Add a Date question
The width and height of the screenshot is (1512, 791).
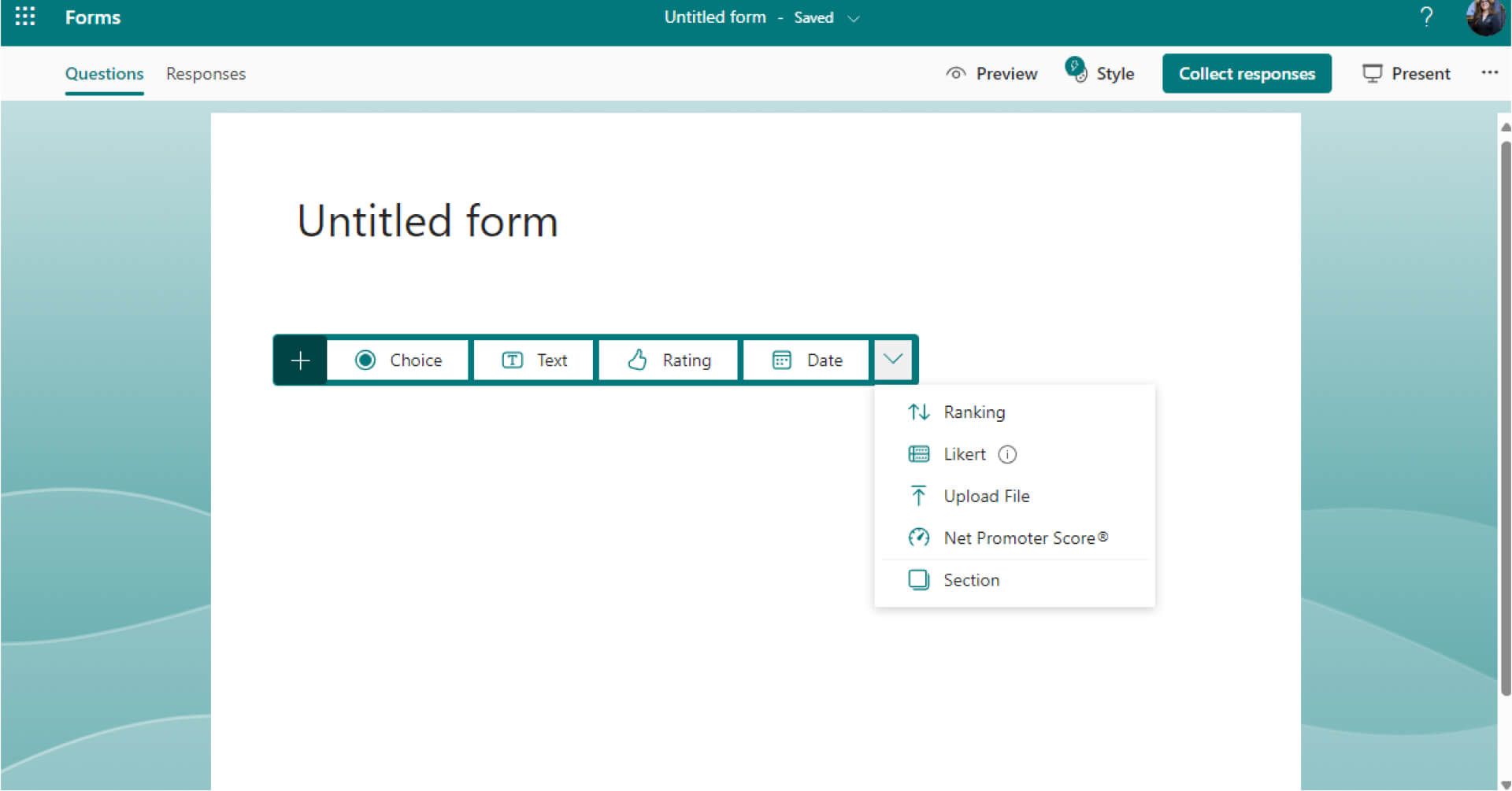click(x=806, y=360)
